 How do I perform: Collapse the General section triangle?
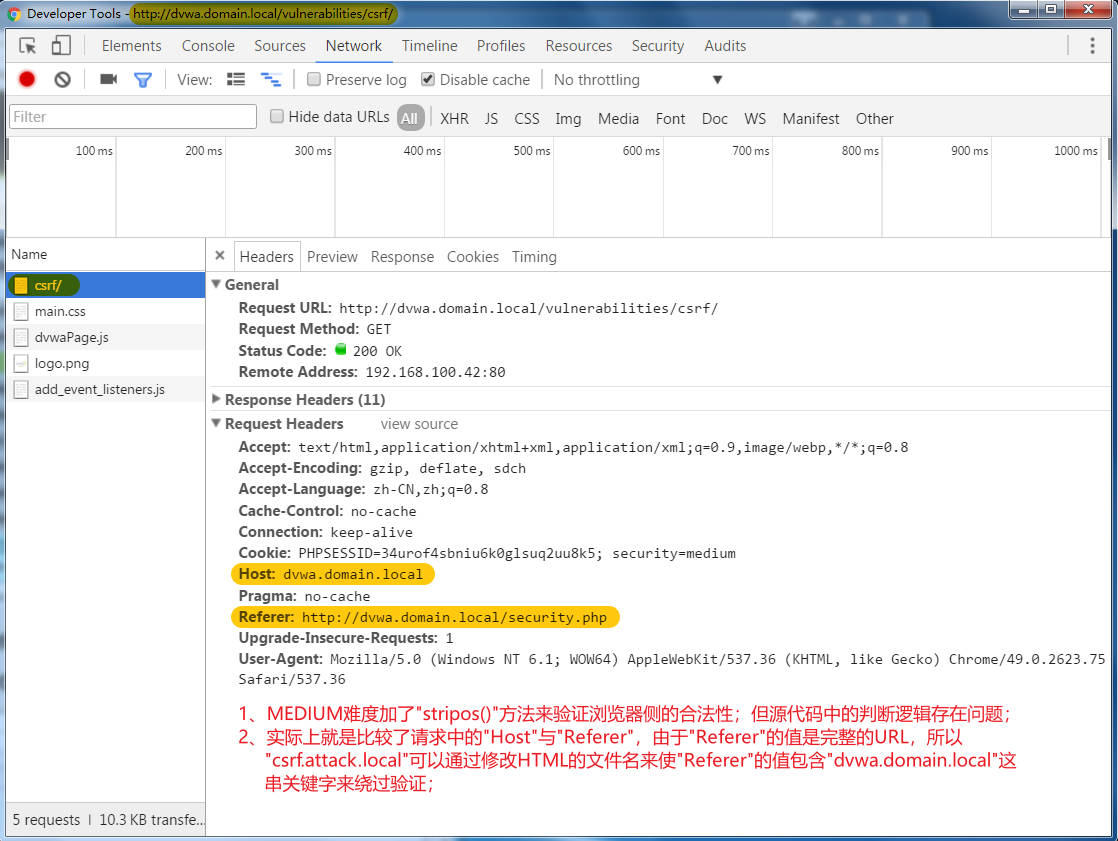coord(217,284)
